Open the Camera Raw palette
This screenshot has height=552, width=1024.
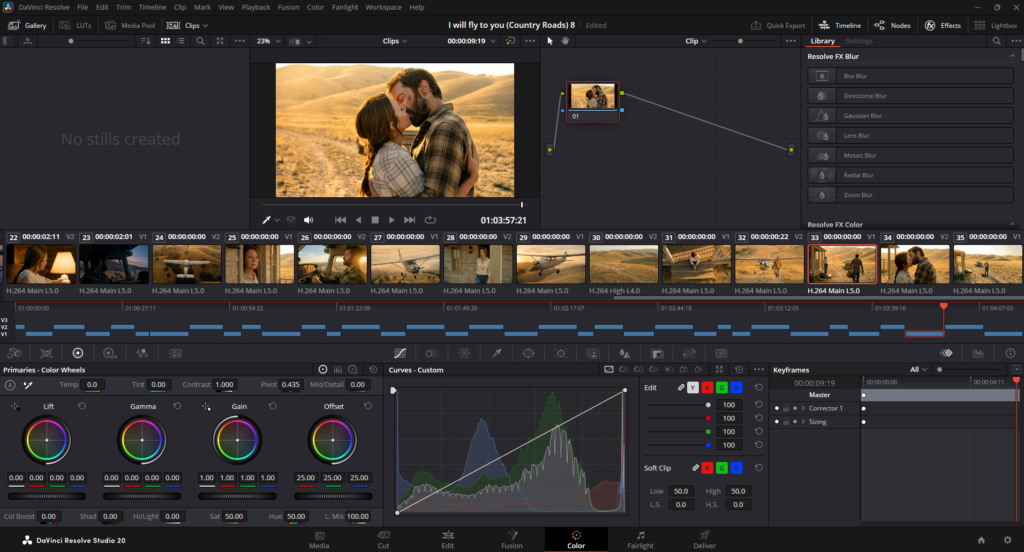[x=14, y=353]
